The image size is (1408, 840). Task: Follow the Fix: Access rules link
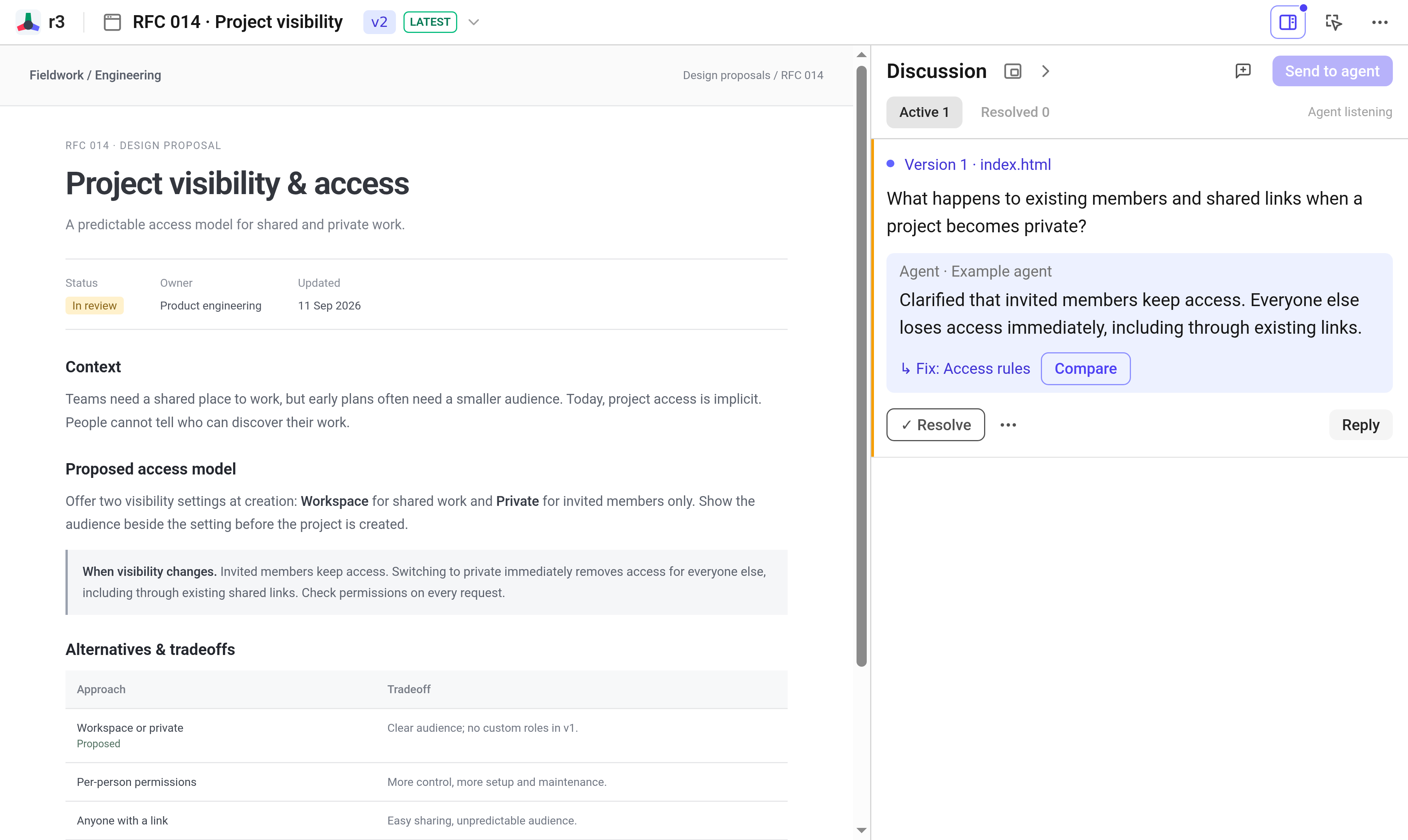pyautogui.click(x=965, y=369)
